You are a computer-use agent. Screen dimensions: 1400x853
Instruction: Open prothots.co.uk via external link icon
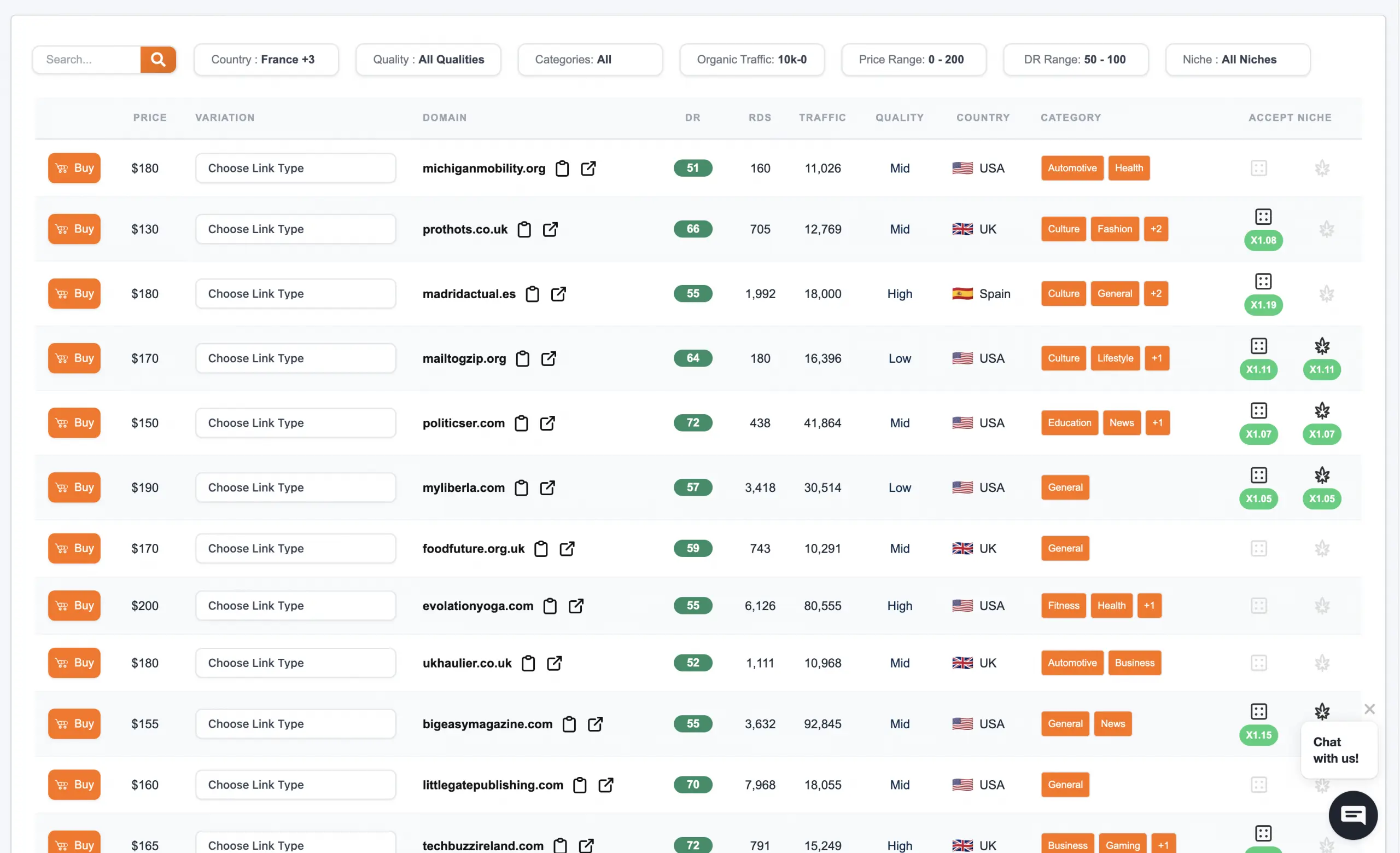tap(550, 229)
